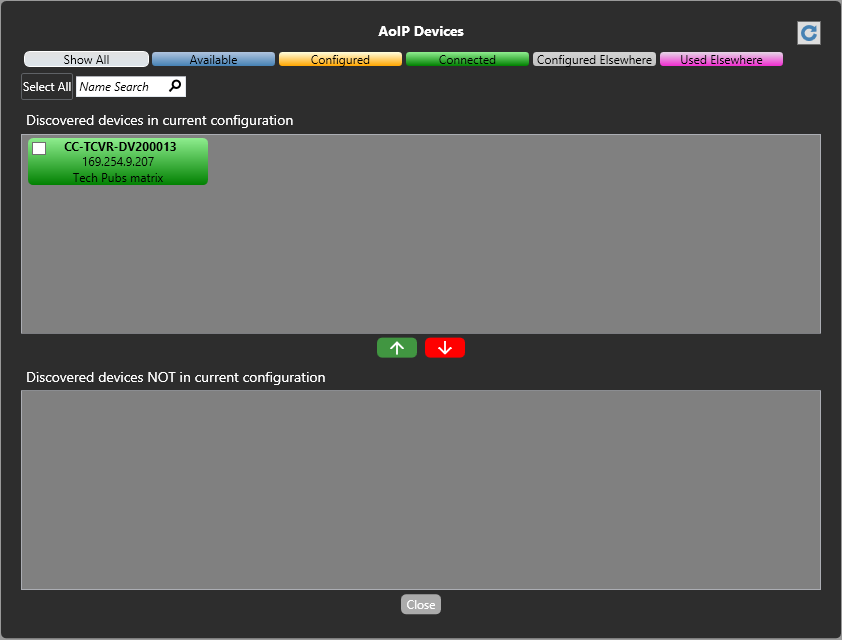
Task: Click into the Name Search field
Action: [x=120, y=87]
